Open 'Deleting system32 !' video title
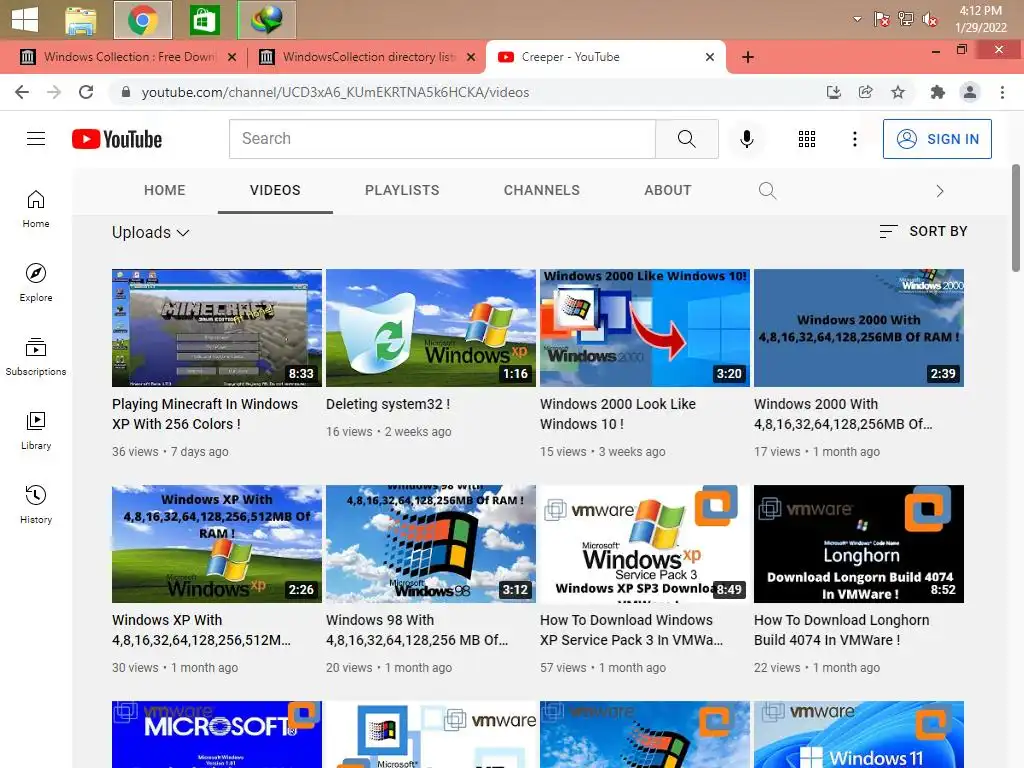 [388, 404]
